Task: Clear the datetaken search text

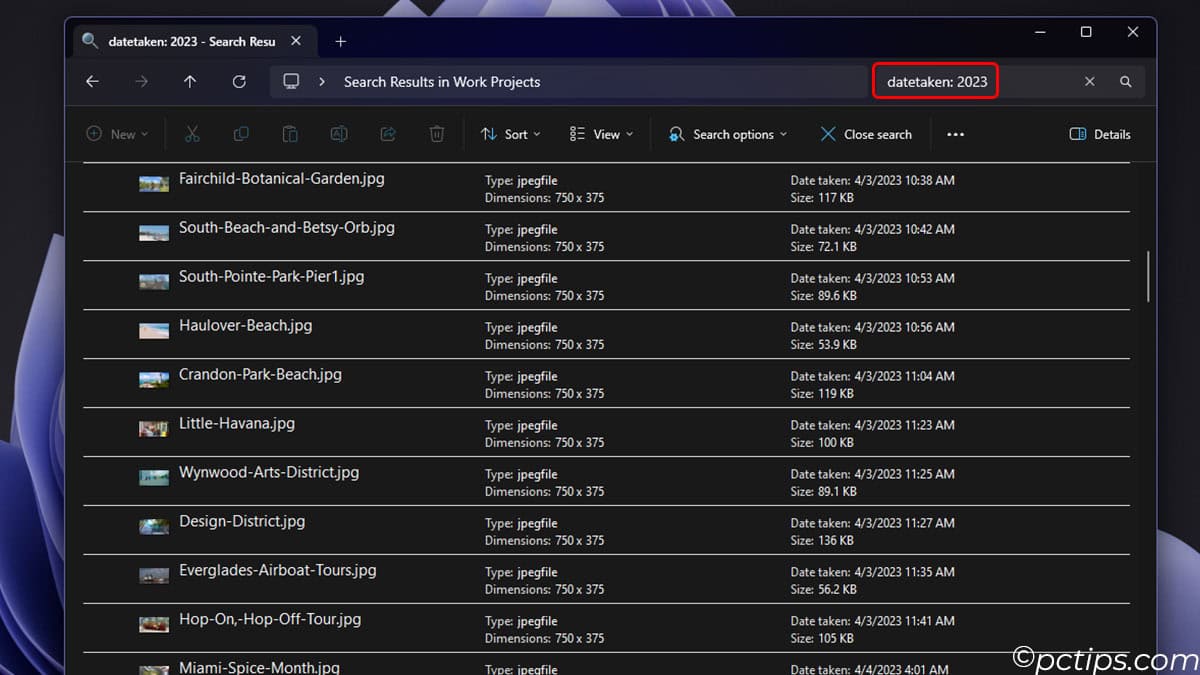Action: pos(1090,82)
